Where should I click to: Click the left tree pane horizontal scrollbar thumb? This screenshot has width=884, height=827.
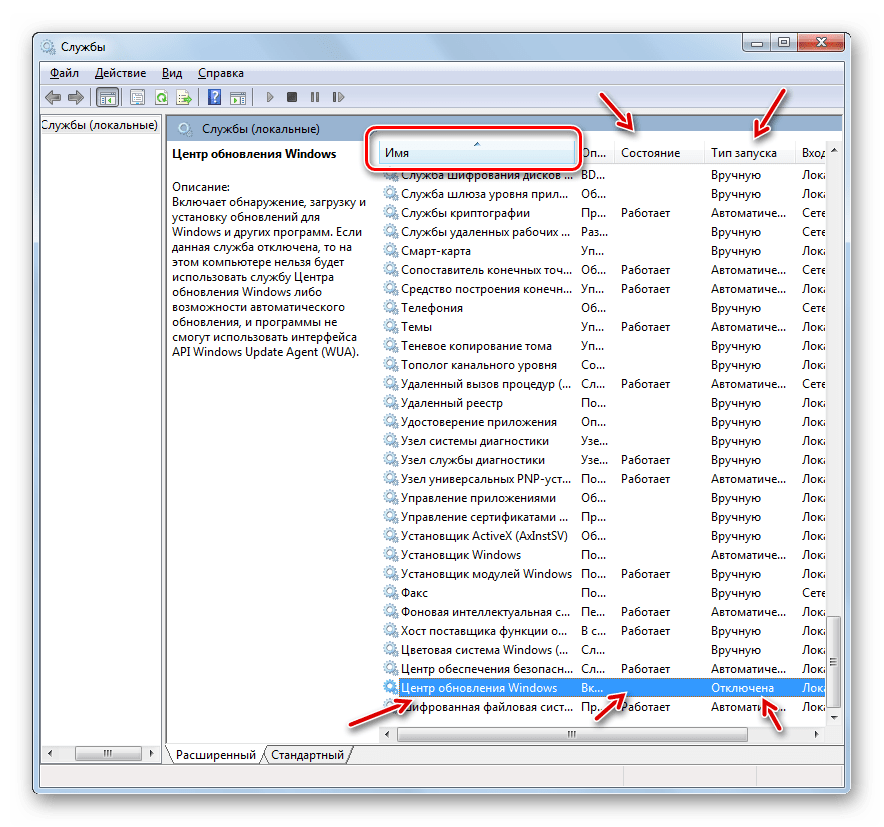(x=108, y=753)
